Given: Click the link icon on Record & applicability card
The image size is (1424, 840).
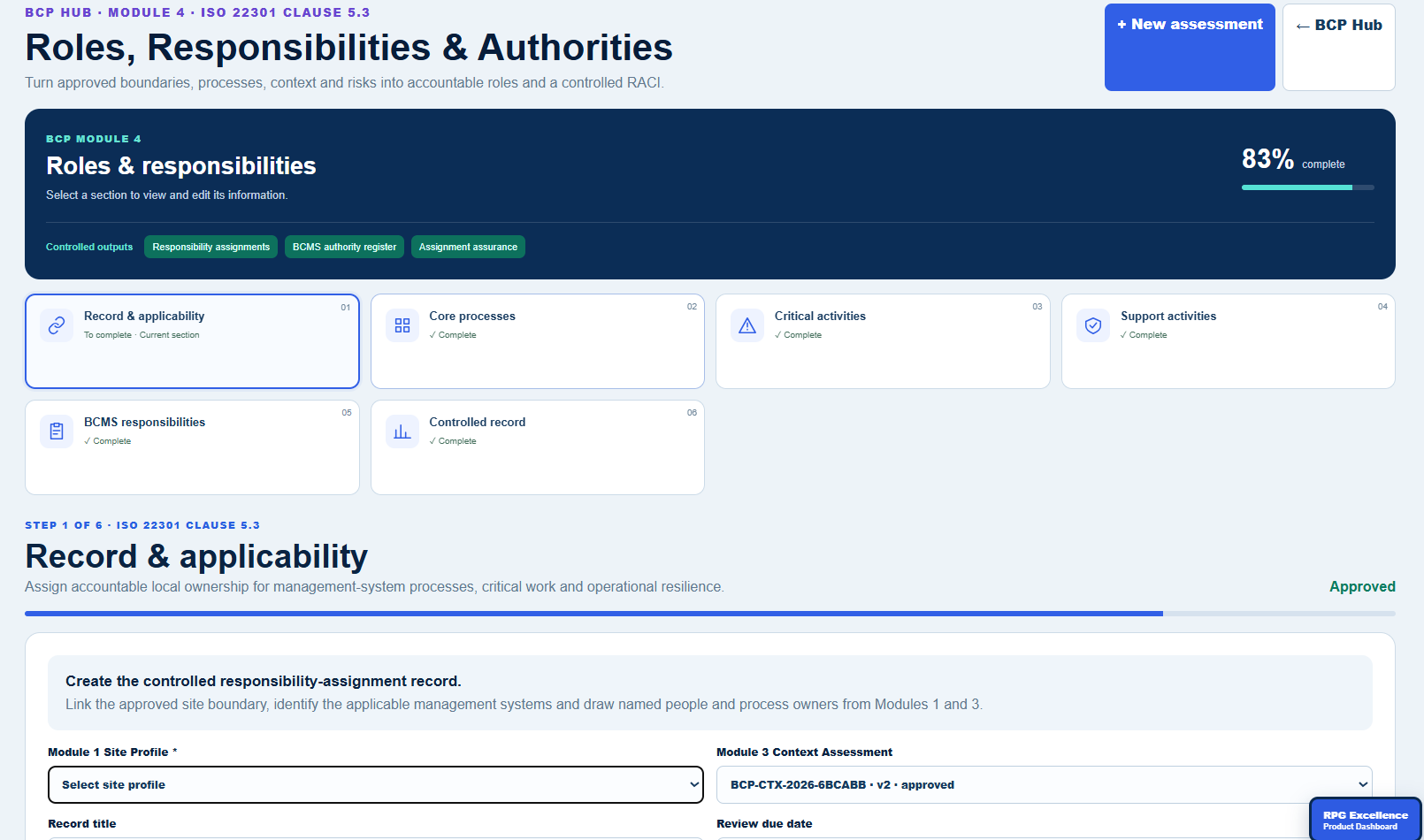Looking at the screenshot, I should point(57,325).
